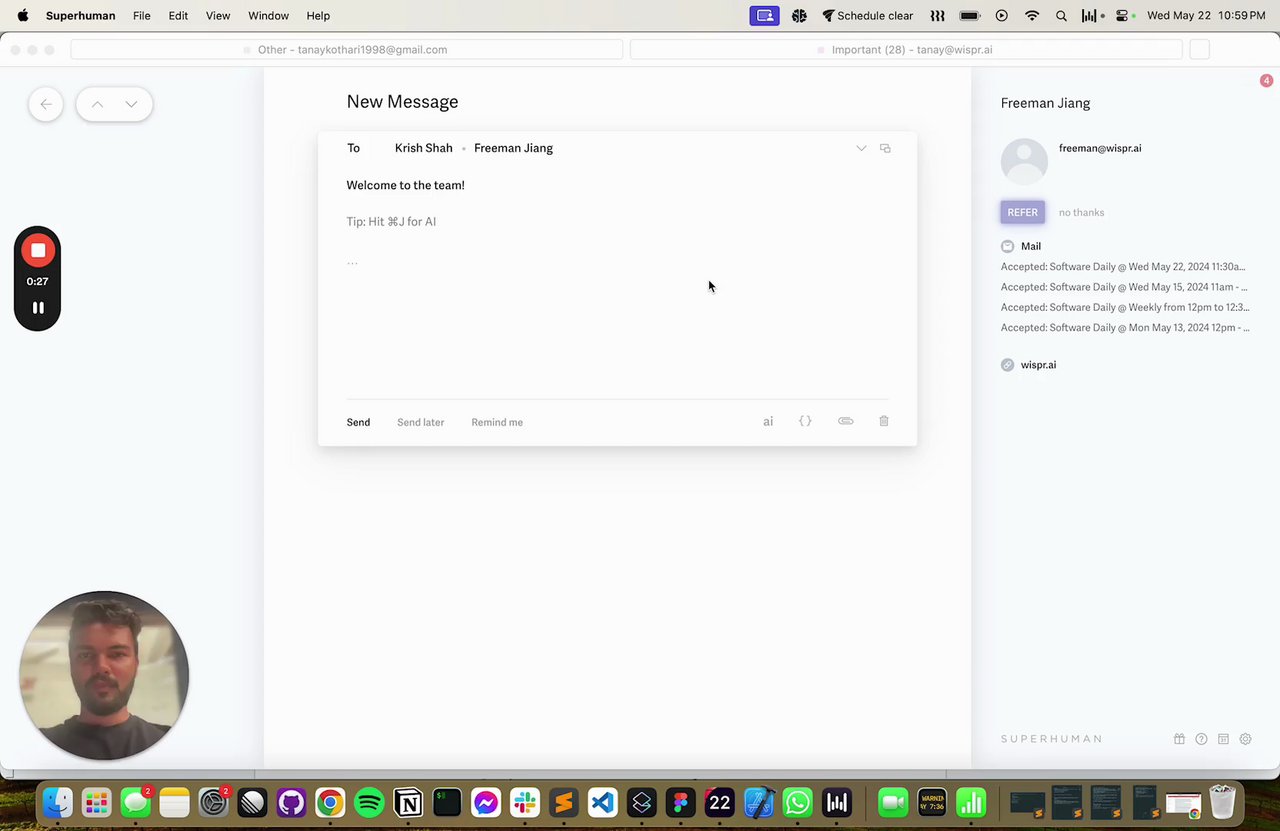
Task: Stop the screen recording
Action: click(37, 250)
